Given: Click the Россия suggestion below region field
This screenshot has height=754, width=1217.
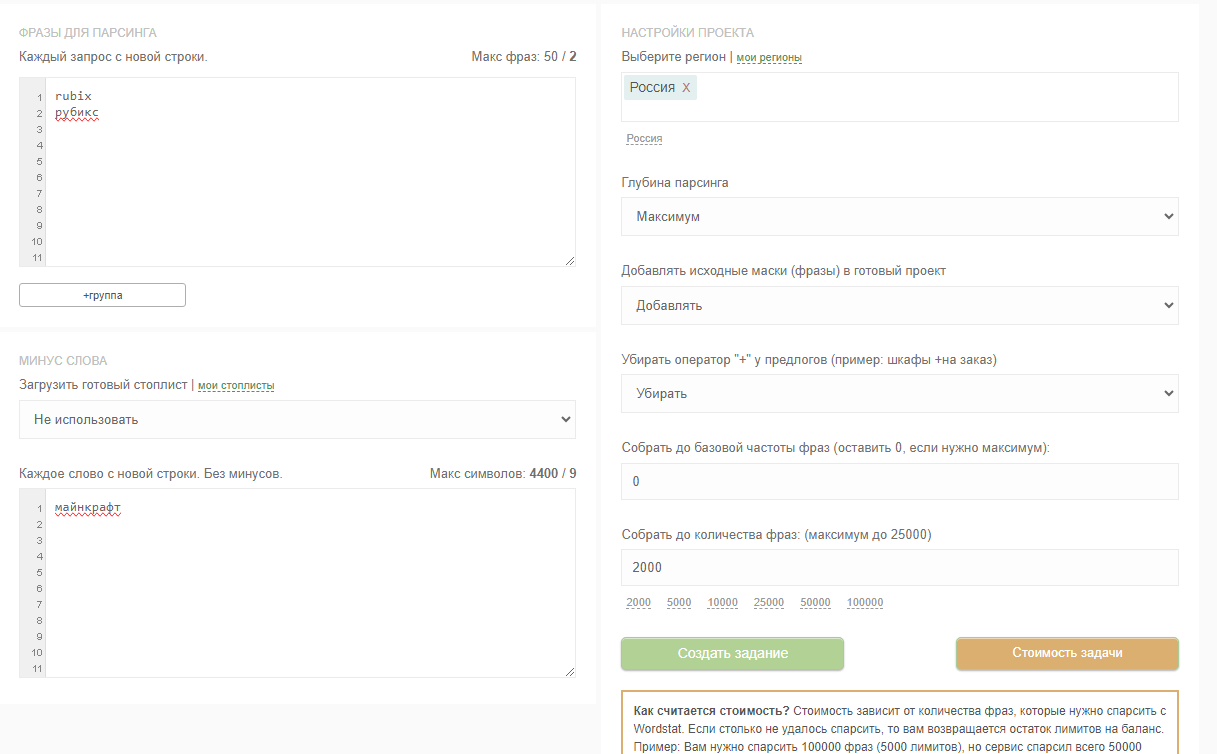Looking at the screenshot, I should (x=644, y=139).
